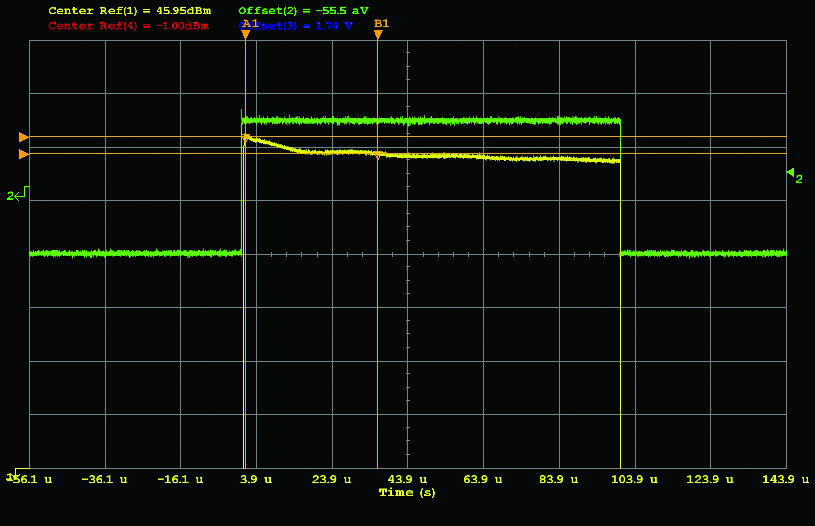
Task: Click the A1 vertical cursor marker
Action: (246, 34)
